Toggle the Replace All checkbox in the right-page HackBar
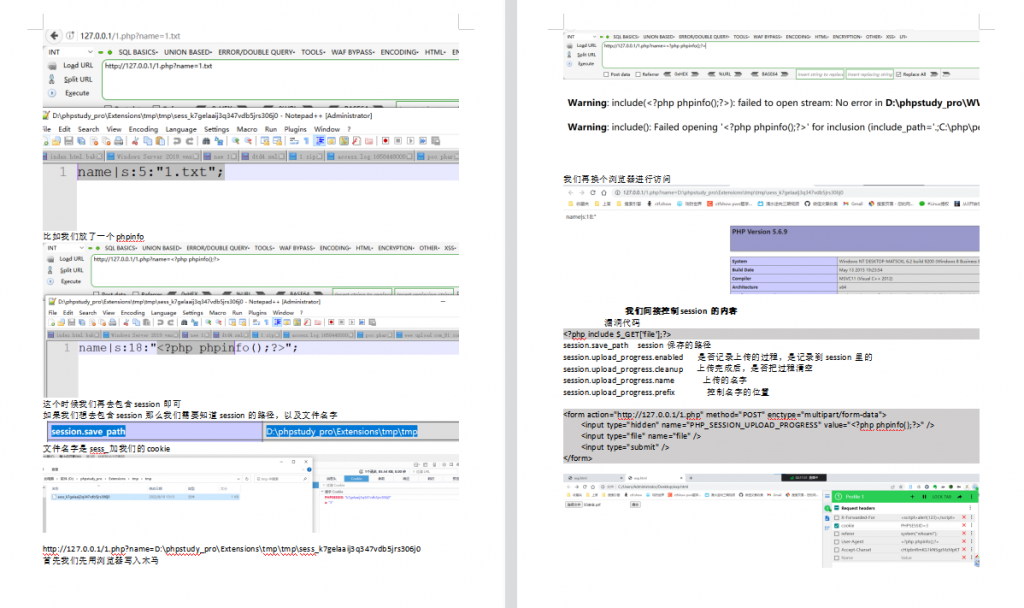 coord(899,74)
